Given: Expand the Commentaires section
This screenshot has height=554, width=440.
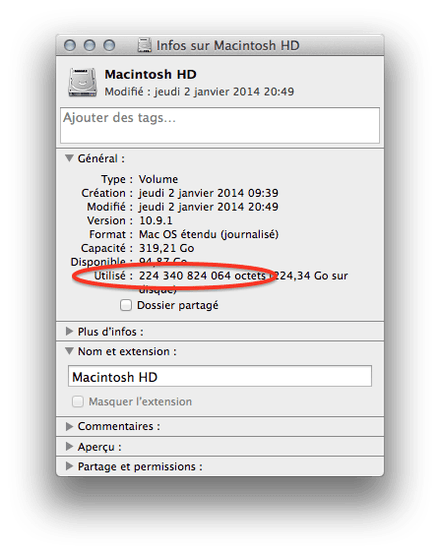Looking at the screenshot, I should [x=69, y=426].
